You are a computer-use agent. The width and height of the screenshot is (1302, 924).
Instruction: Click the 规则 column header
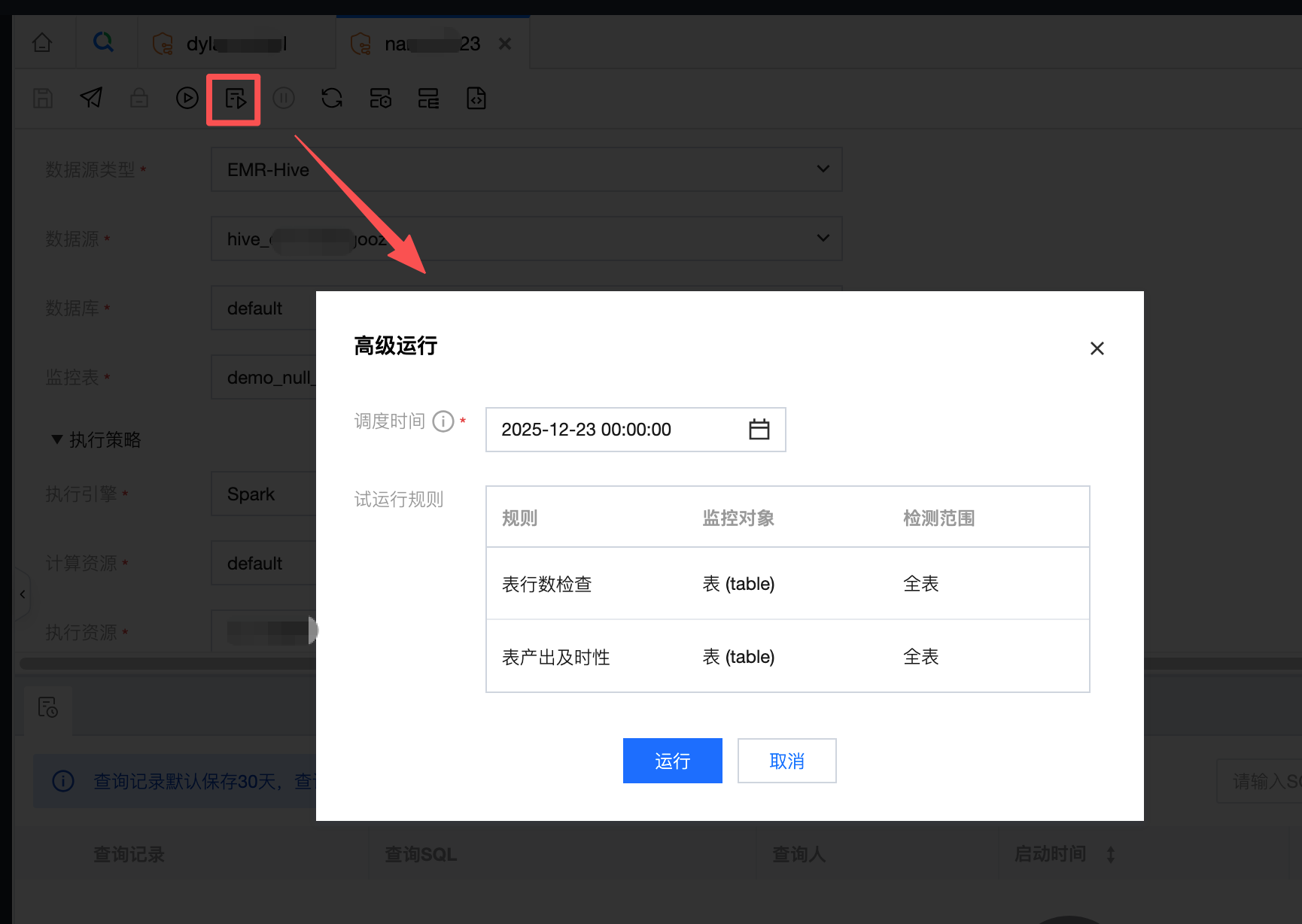point(520,518)
